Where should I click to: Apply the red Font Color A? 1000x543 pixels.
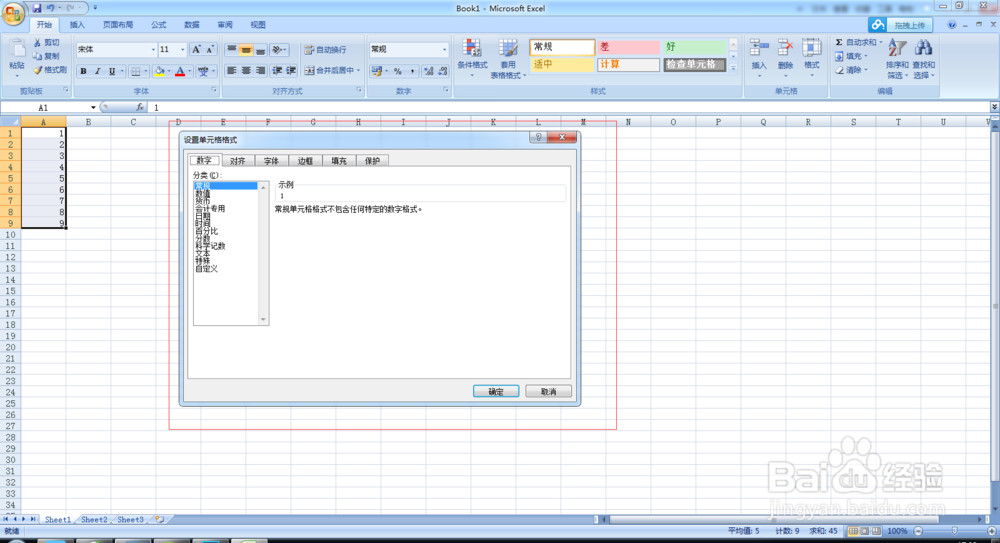click(x=180, y=71)
